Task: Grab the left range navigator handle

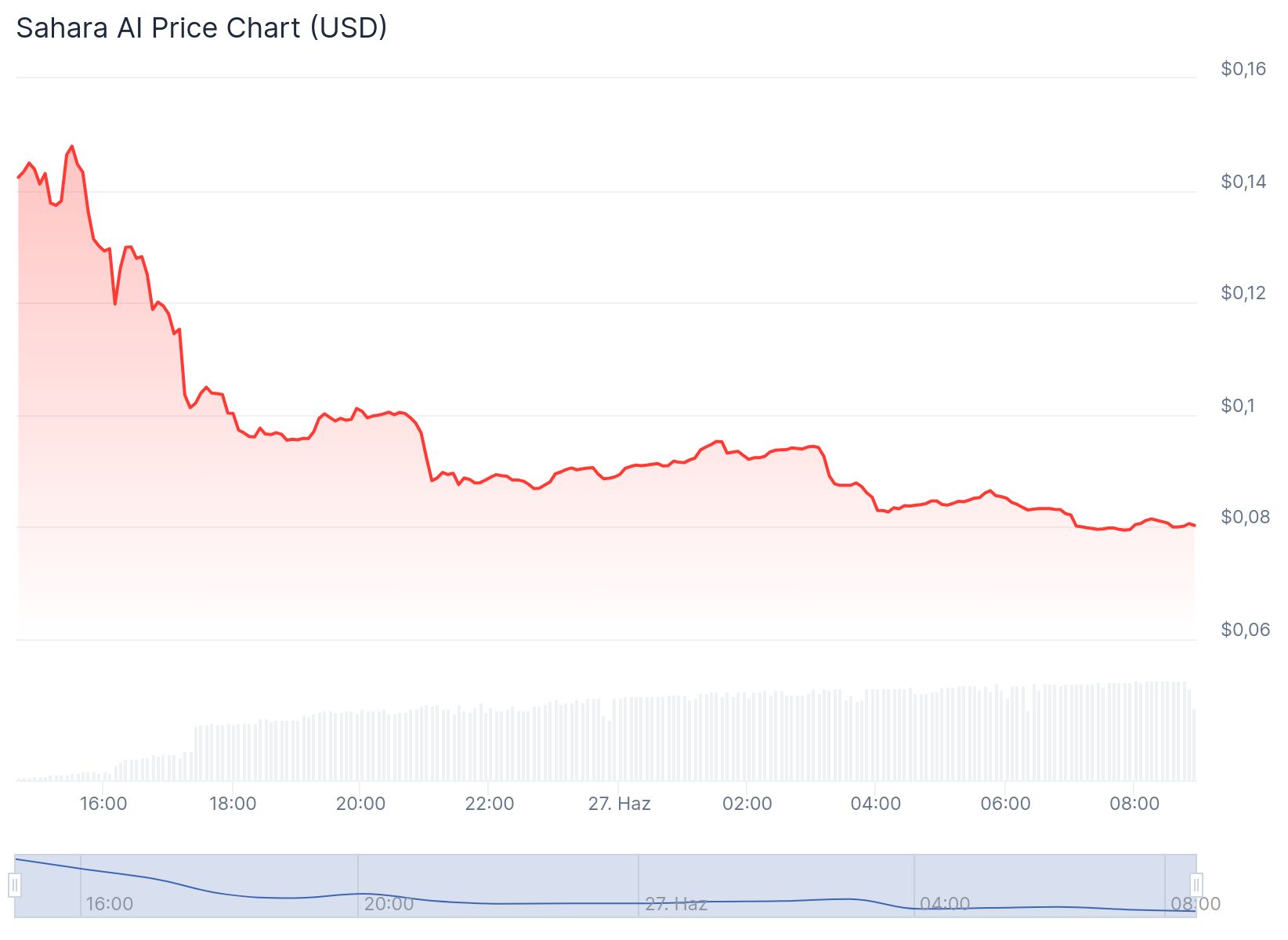Action: 15,886
